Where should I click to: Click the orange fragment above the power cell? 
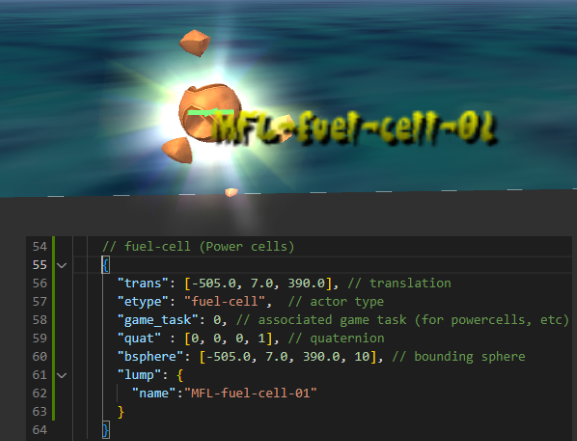pos(195,43)
